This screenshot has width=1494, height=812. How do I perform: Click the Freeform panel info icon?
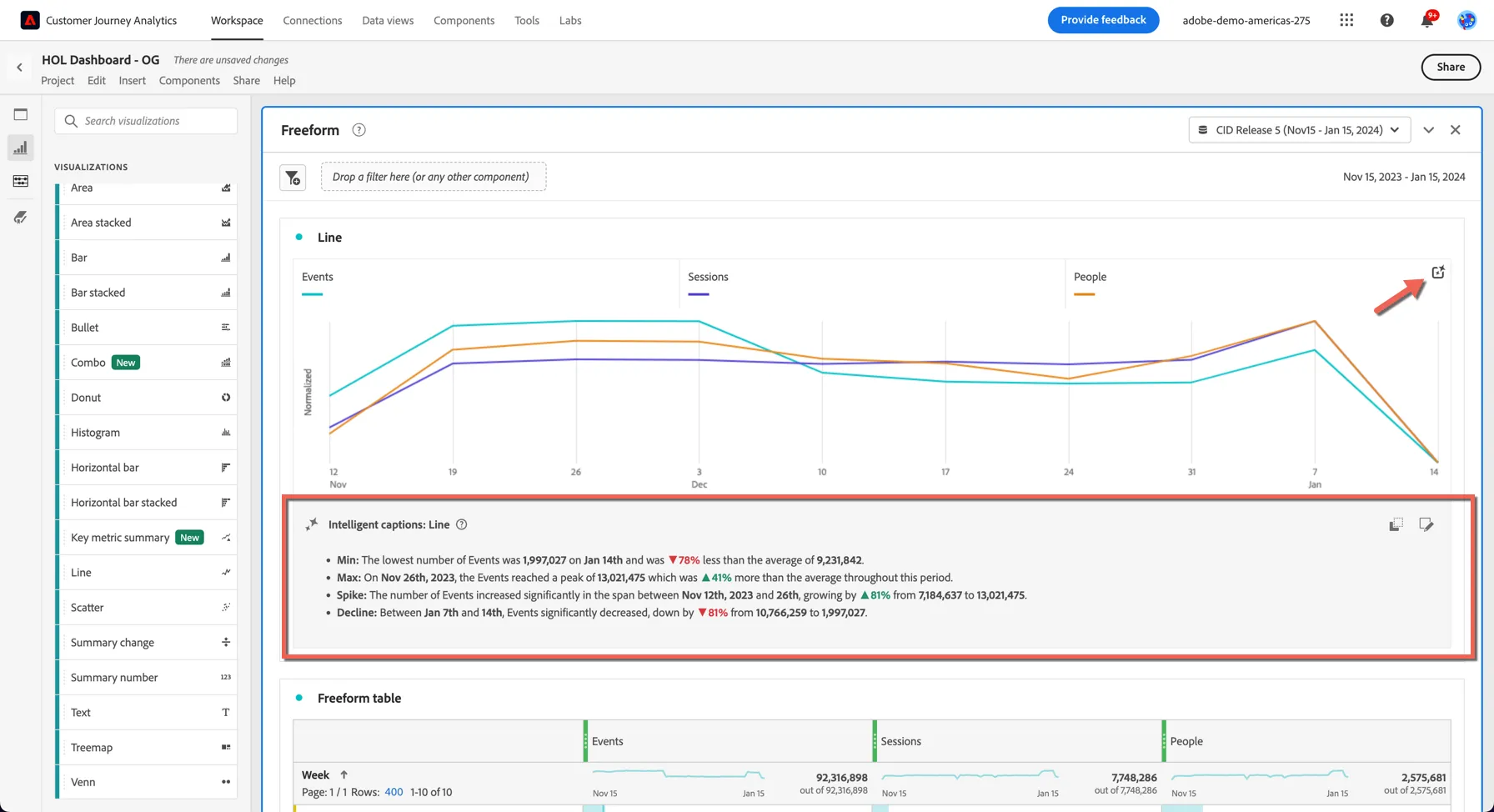pos(358,130)
